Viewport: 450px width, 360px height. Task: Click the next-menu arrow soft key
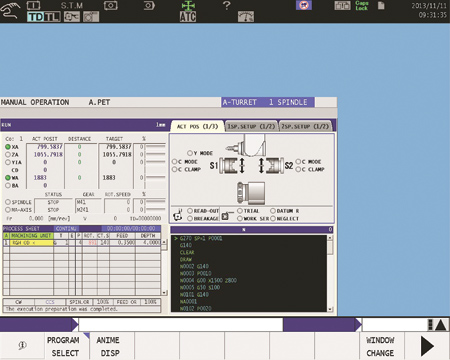427,346
